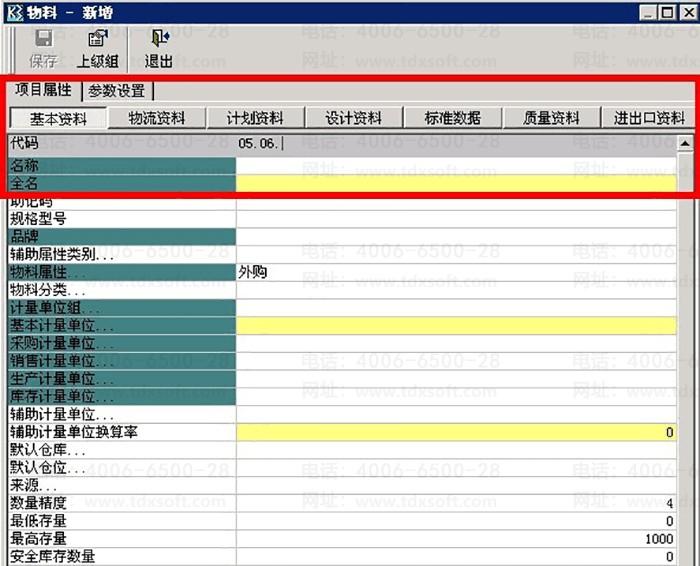Open the 设计资料 section
The height and width of the screenshot is (566, 700).
pos(354,118)
